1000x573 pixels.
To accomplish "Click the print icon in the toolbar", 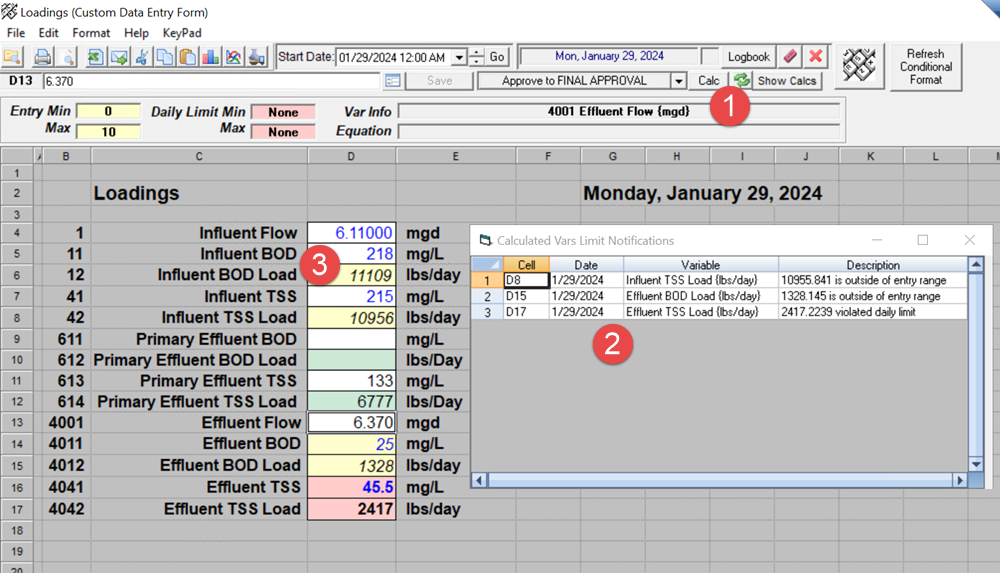I will tap(43, 57).
